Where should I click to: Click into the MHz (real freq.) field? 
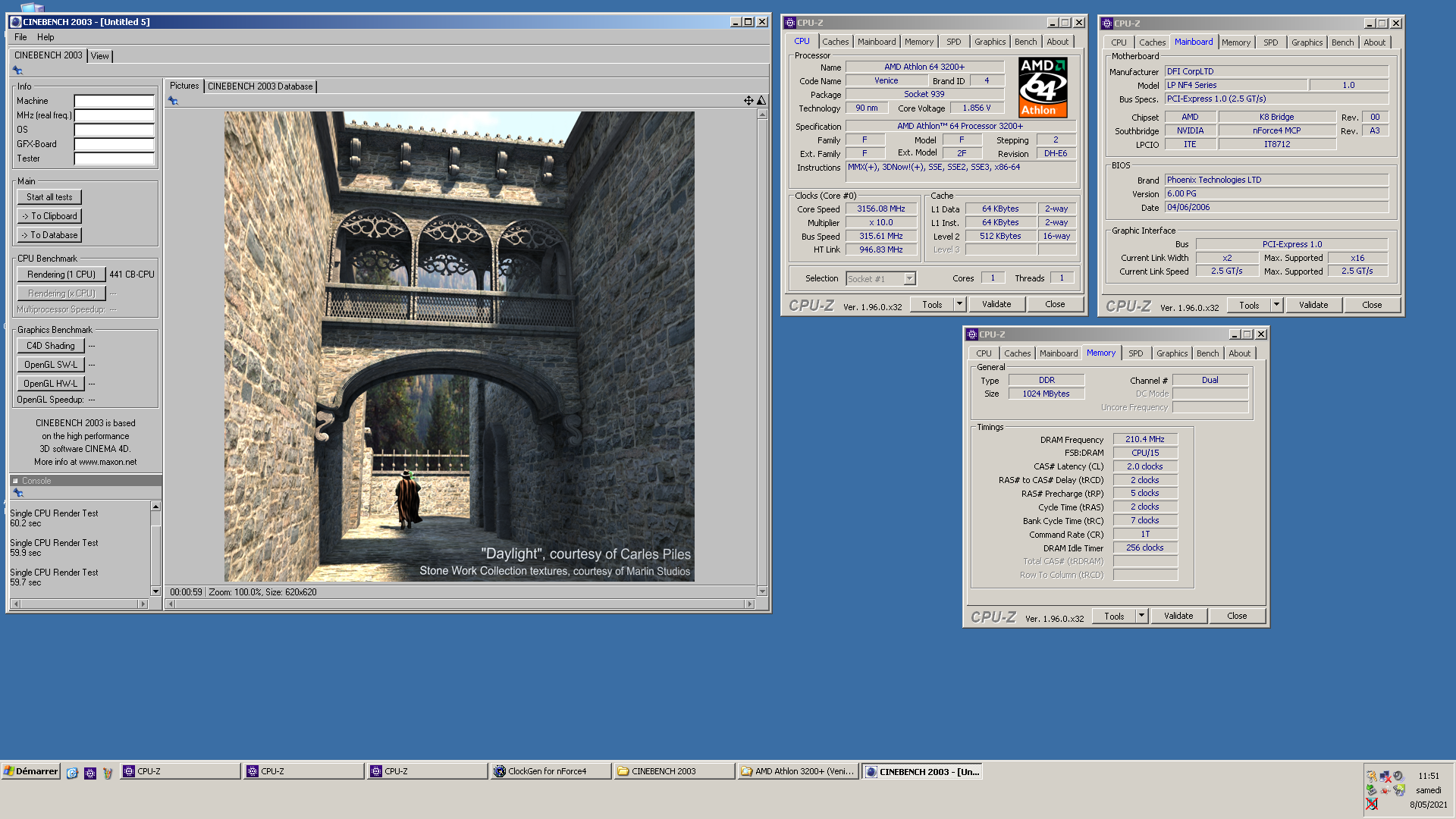click(x=114, y=115)
